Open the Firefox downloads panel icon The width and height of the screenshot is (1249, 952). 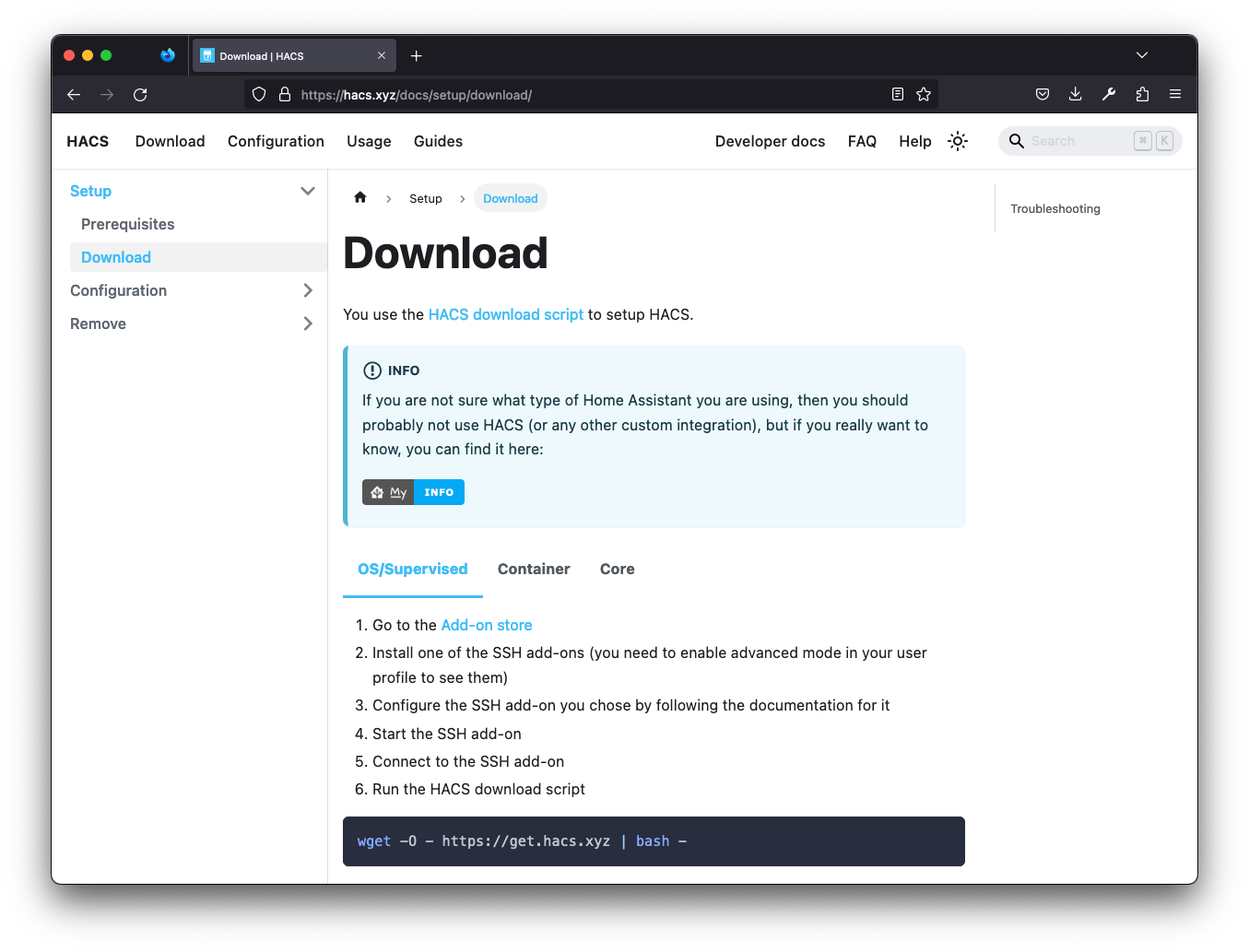[1075, 94]
